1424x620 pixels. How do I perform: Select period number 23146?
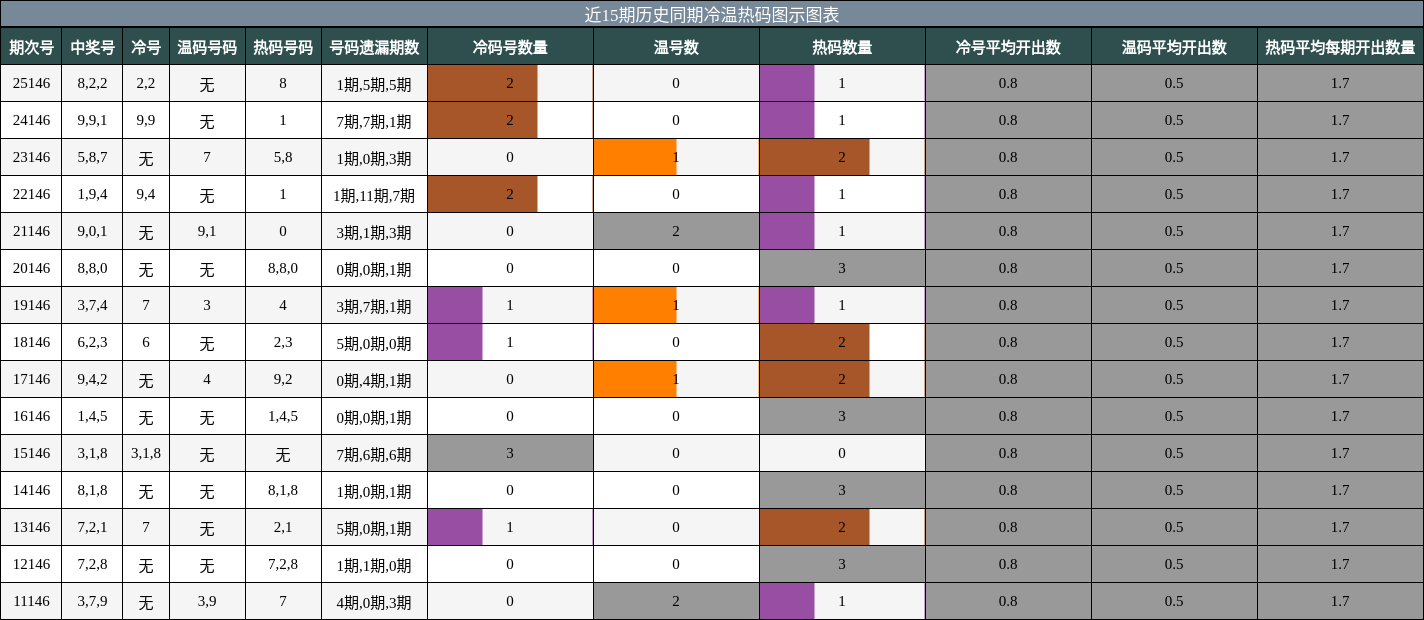[x=31, y=157]
